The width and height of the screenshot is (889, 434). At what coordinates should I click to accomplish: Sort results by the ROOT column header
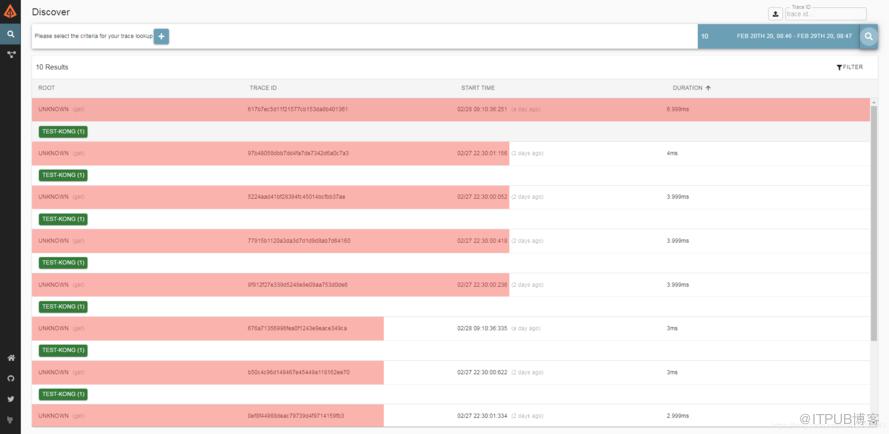[x=46, y=88]
